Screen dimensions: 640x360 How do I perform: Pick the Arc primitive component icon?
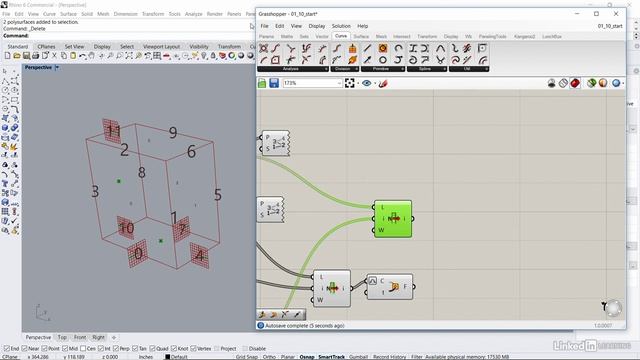click(398, 48)
